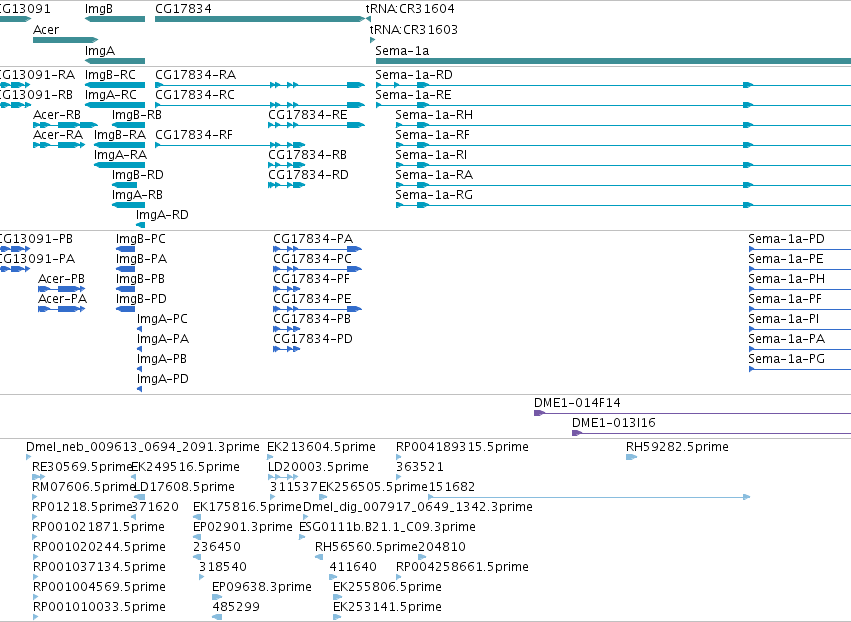Click transcript Sema-1a-RG
Viewport: 851px width, 622px height.
(x=624, y=205)
